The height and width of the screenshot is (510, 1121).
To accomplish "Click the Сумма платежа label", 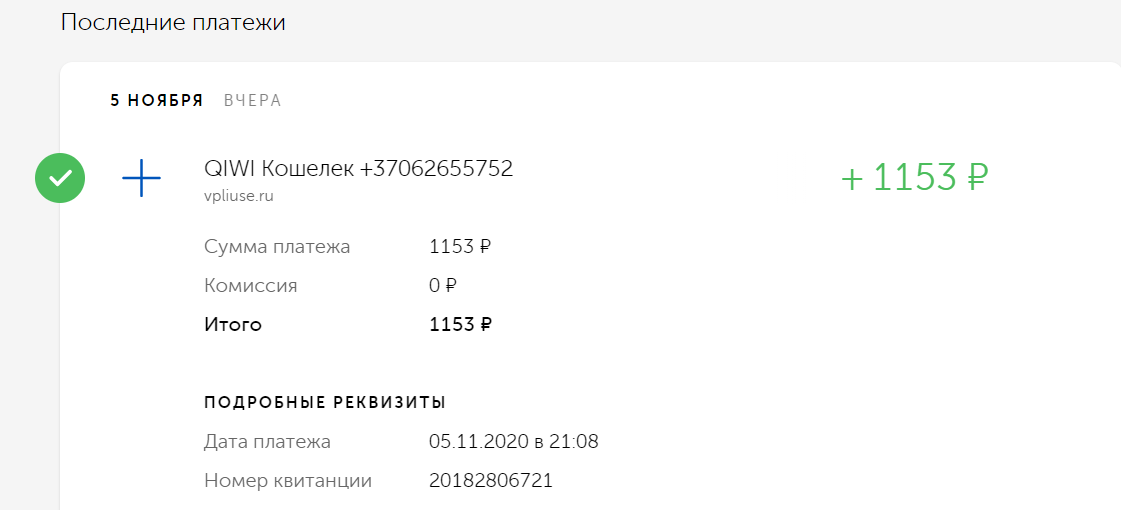I will 277,247.
